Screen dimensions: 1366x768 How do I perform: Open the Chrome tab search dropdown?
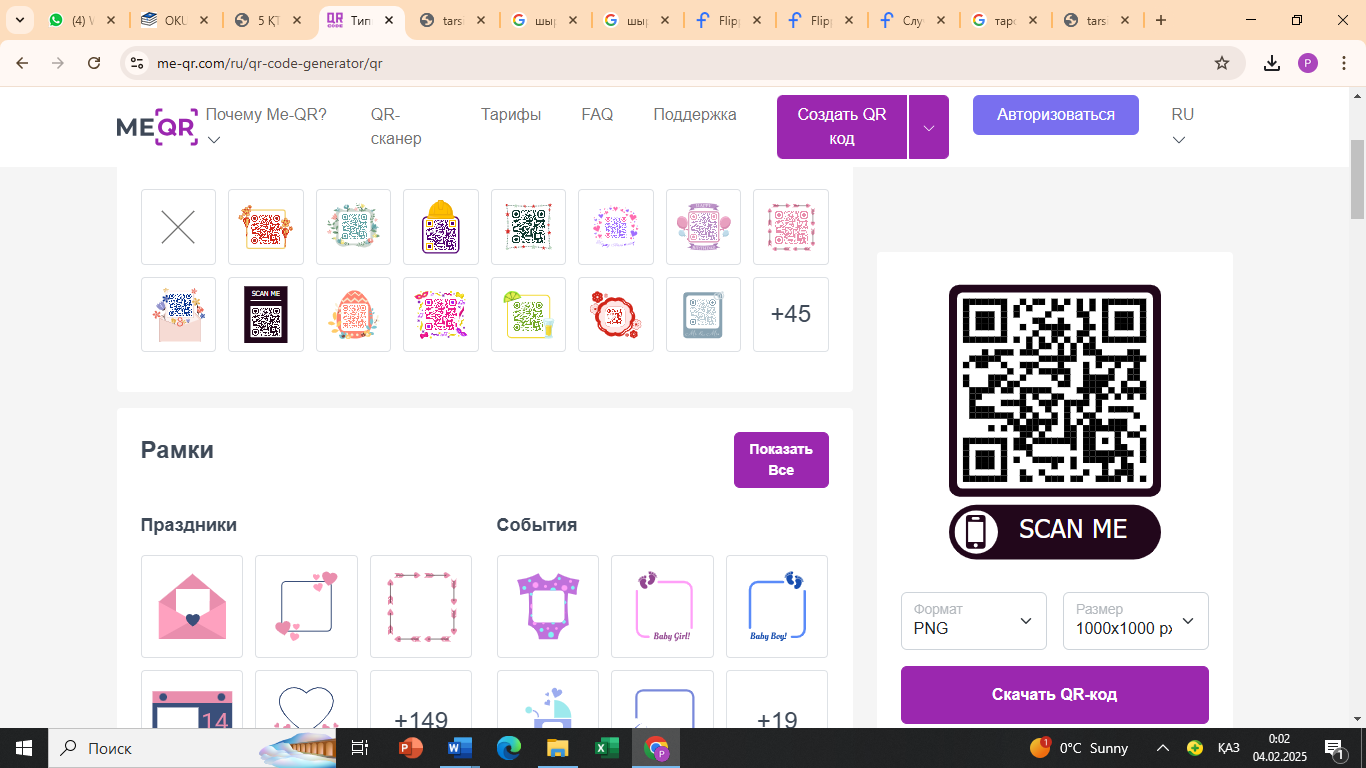click(19, 20)
